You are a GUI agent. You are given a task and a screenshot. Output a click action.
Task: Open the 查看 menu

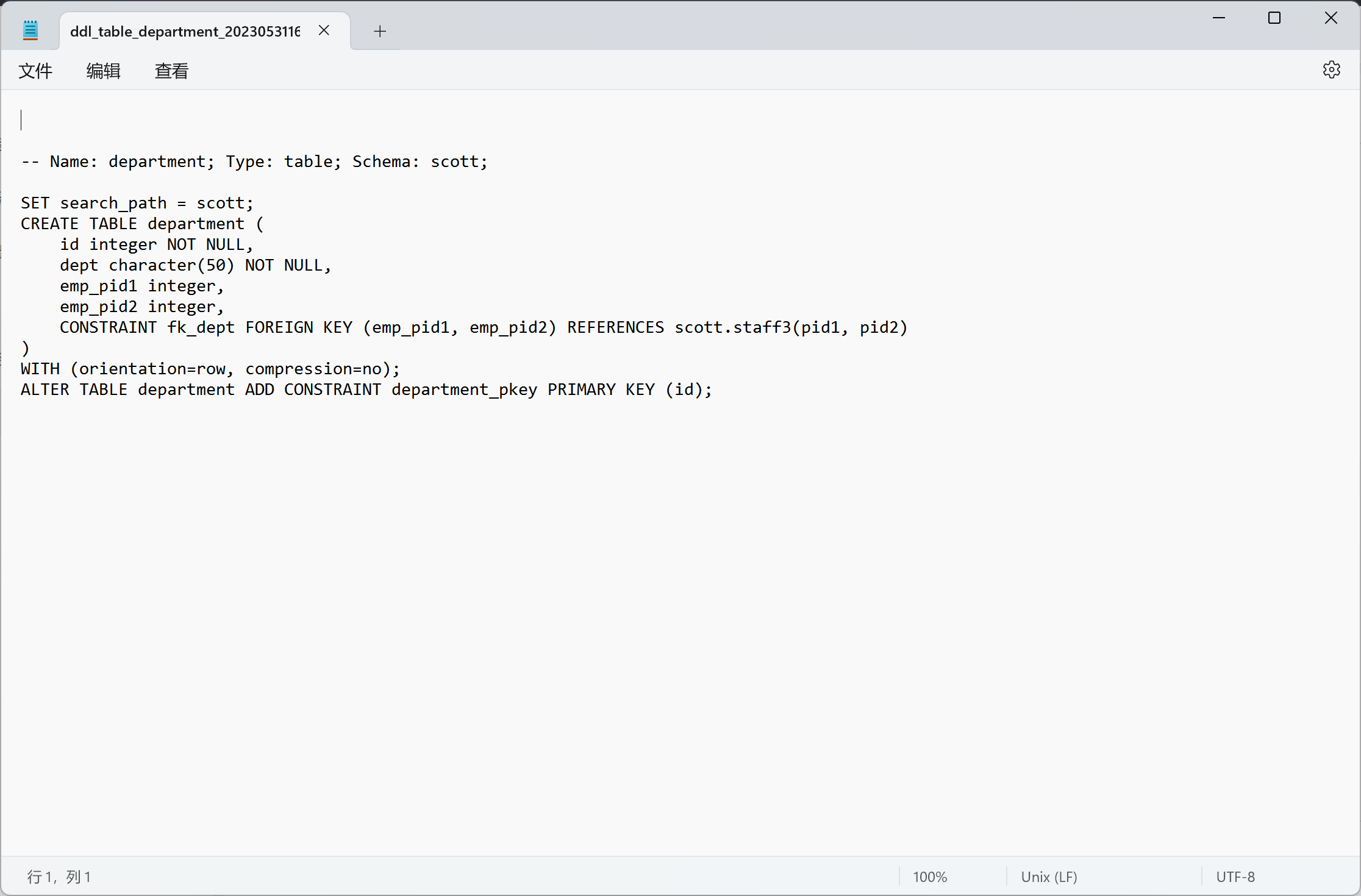(171, 71)
